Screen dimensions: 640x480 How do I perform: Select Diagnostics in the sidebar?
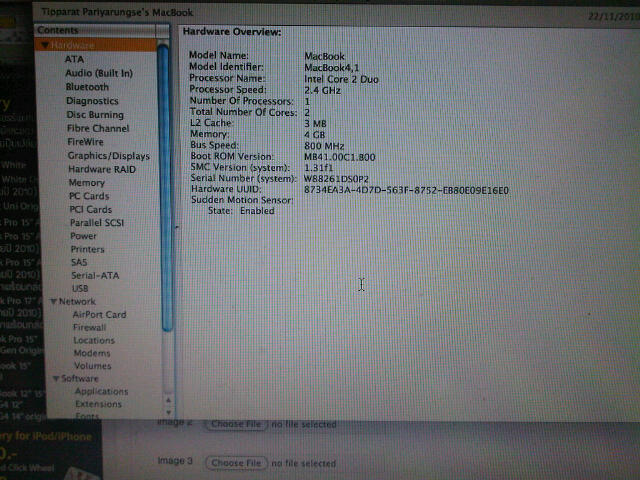92,101
